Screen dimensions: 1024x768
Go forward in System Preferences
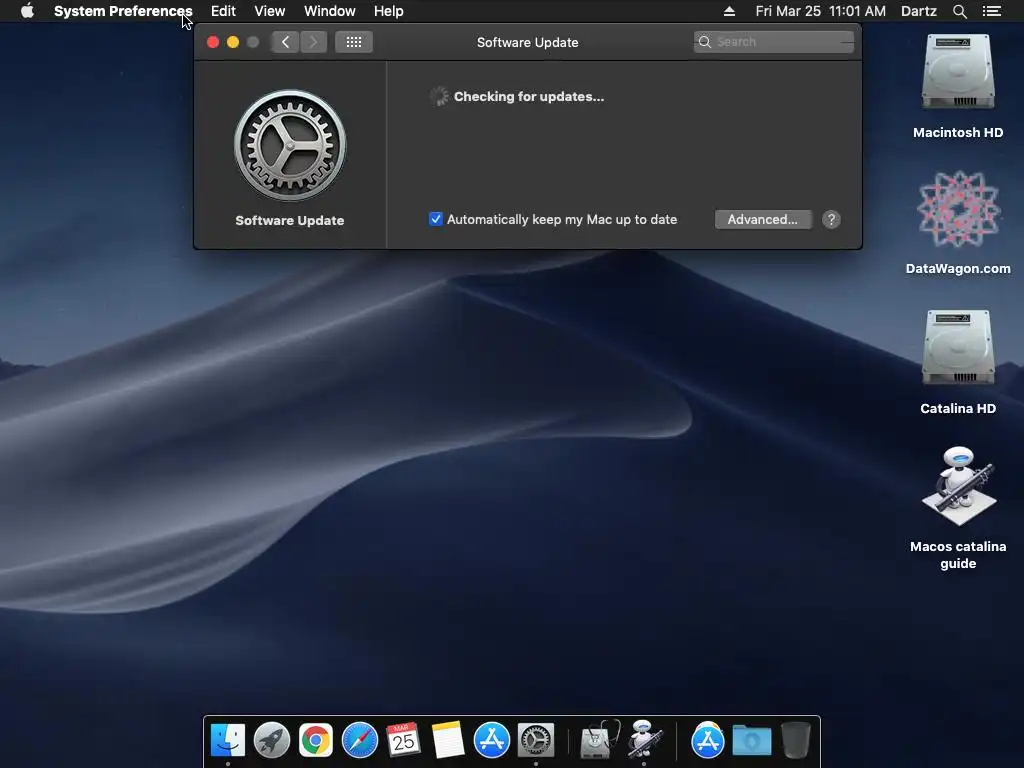click(313, 42)
